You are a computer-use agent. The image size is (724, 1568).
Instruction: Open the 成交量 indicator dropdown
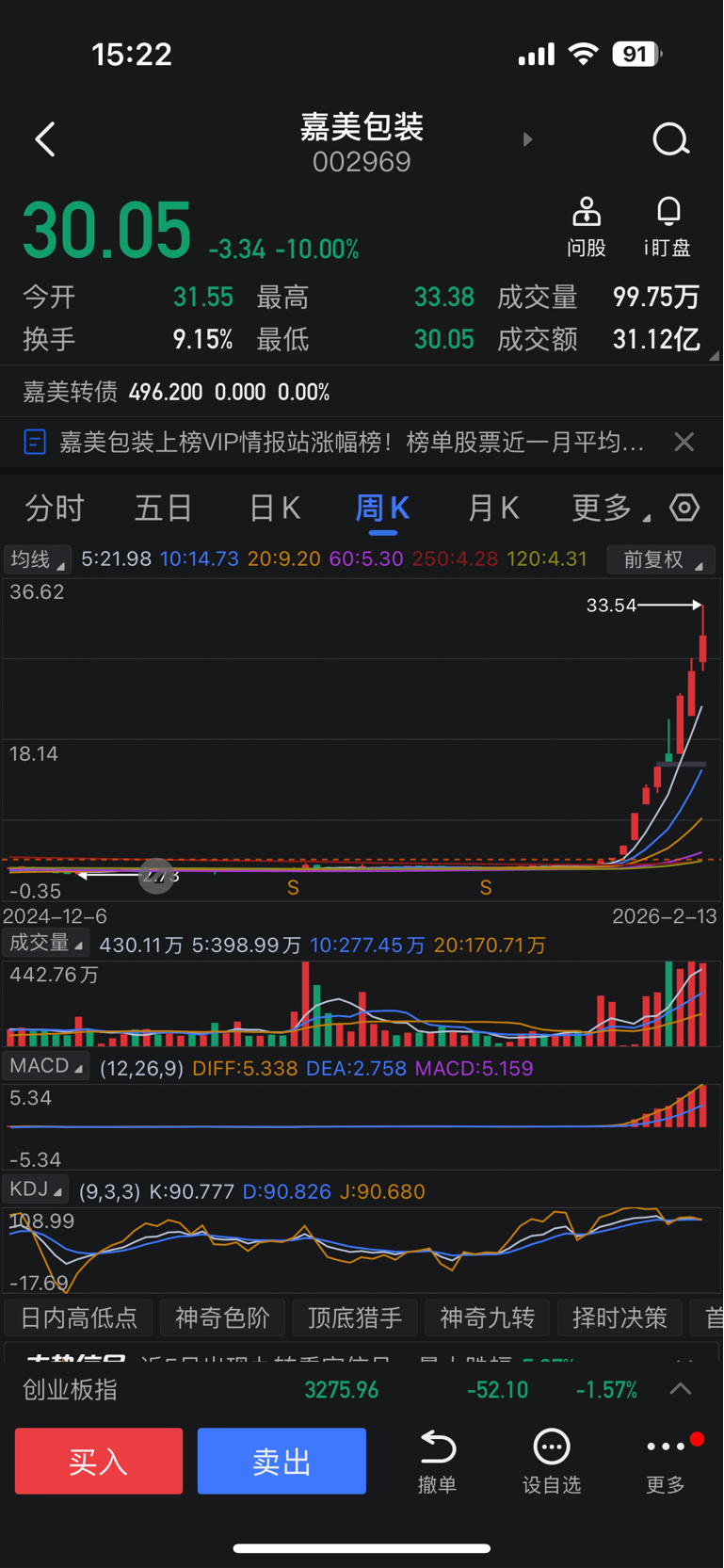click(45, 944)
